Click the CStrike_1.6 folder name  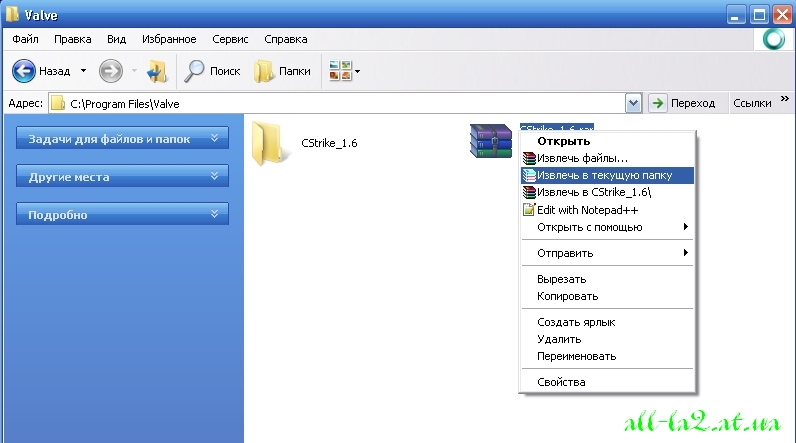point(329,143)
